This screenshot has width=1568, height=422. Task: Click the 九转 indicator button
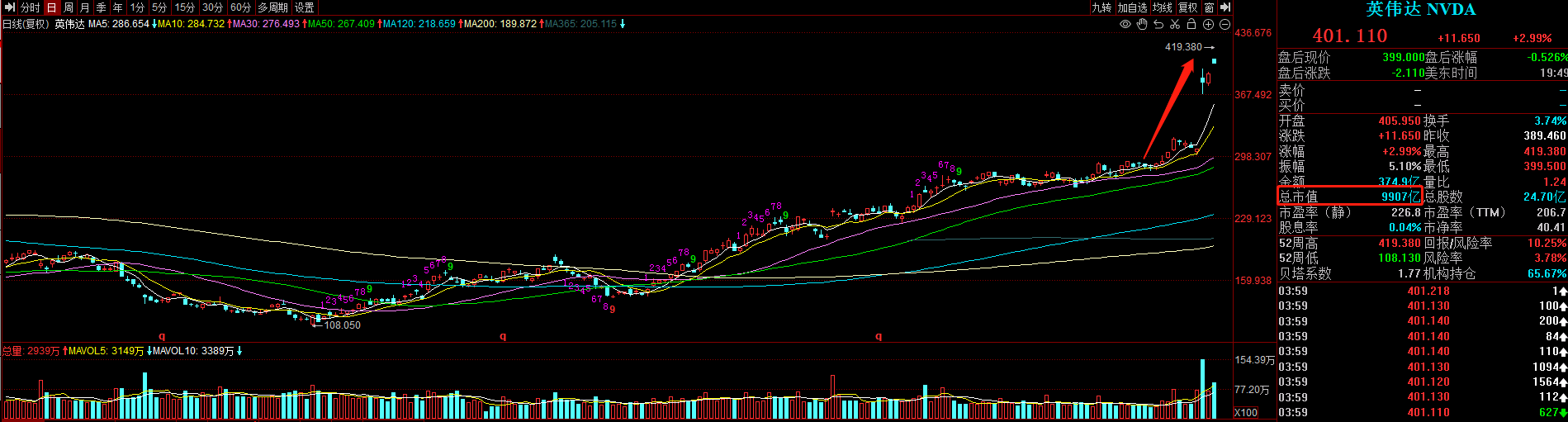coord(1101,7)
